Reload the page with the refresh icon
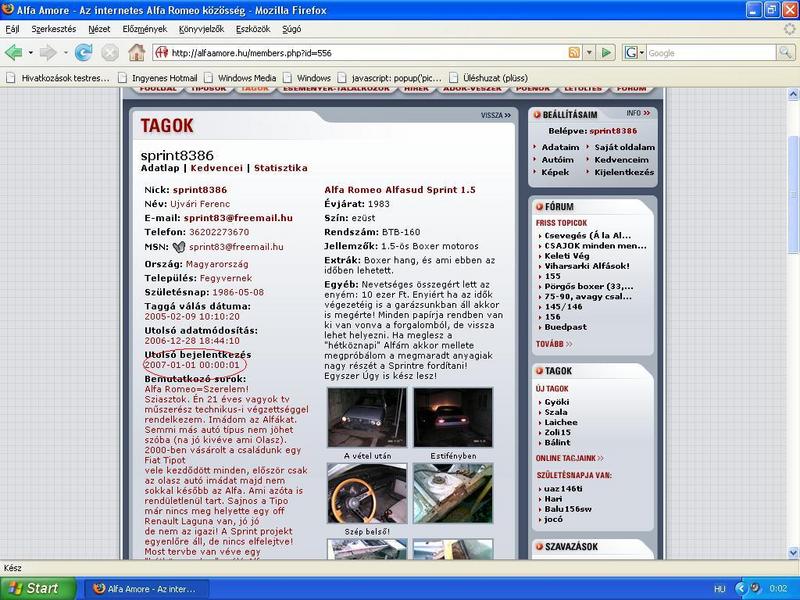800x600 pixels. coord(84,53)
